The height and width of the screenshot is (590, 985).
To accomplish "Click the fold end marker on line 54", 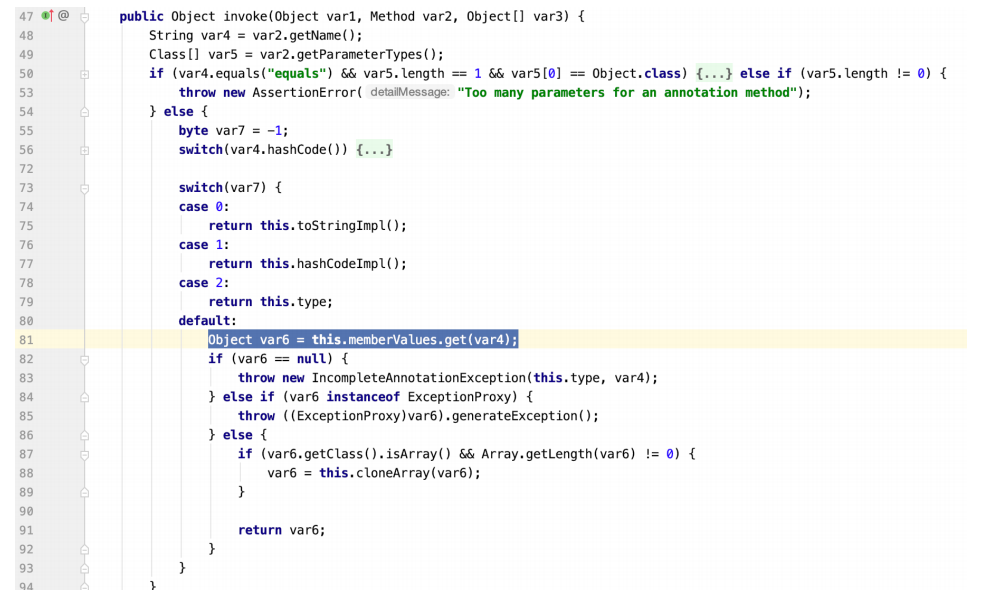I will click(85, 112).
